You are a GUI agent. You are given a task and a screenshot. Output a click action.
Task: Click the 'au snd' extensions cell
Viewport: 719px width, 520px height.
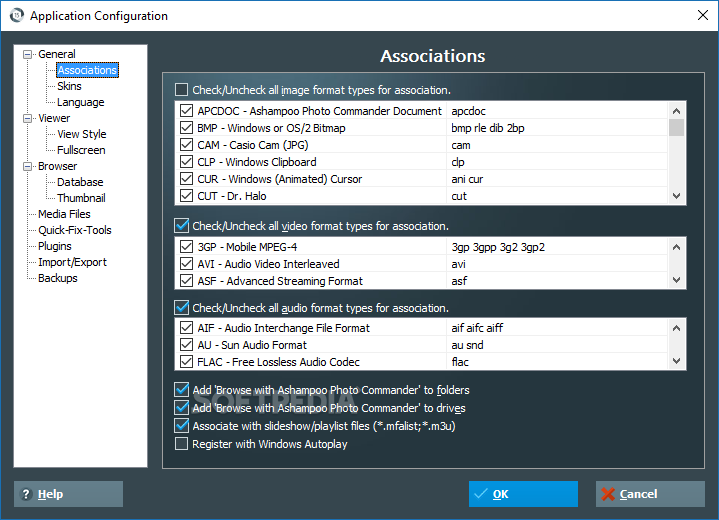tap(557, 344)
